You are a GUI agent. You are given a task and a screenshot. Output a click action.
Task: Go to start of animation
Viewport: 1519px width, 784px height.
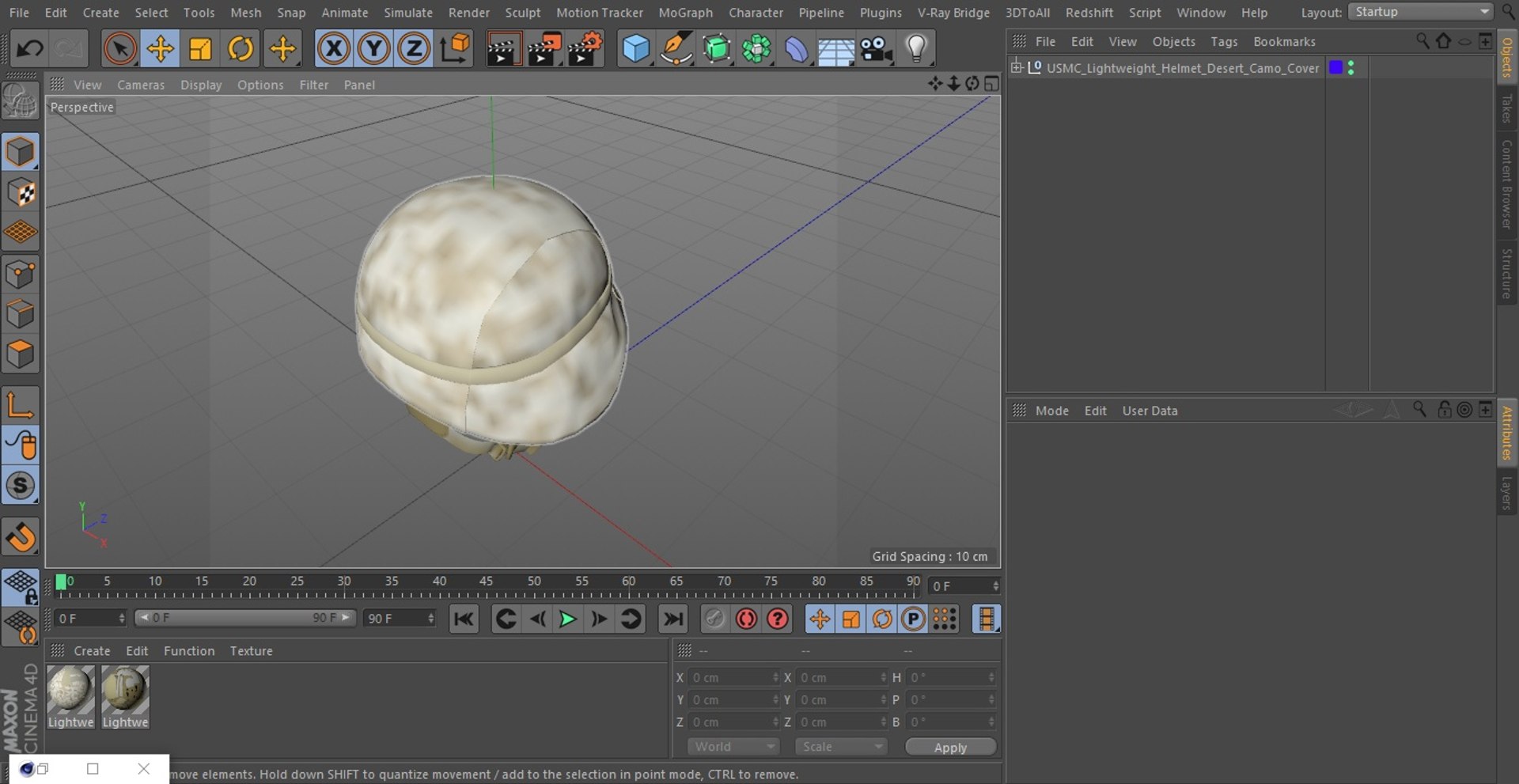tap(464, 619)
